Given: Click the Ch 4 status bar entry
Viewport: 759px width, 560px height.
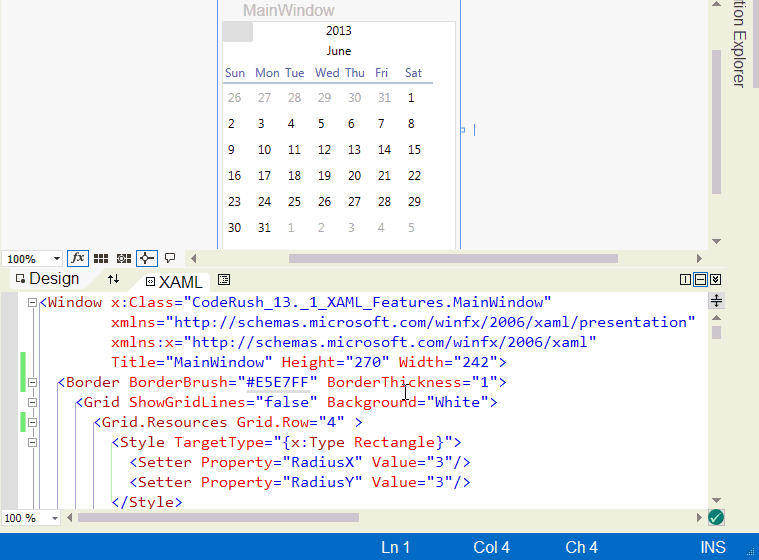Looking at the screenshot, I should click(581, 547).
